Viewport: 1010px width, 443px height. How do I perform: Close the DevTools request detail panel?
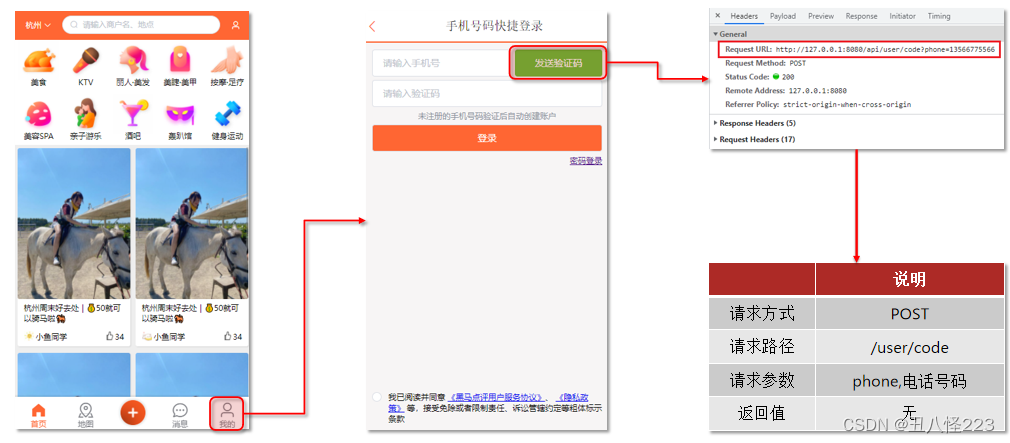tap(718, 16)
